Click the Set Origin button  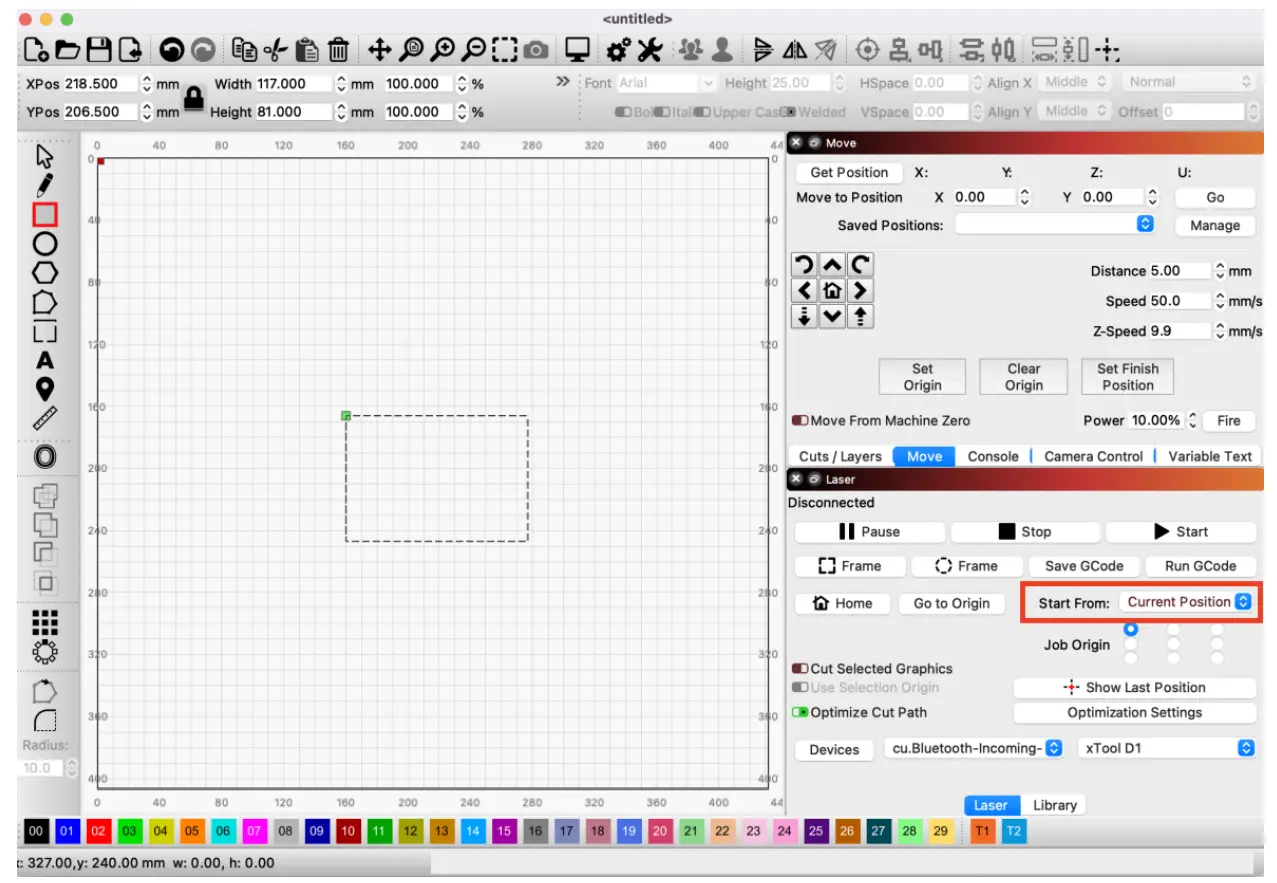[922, 377]
